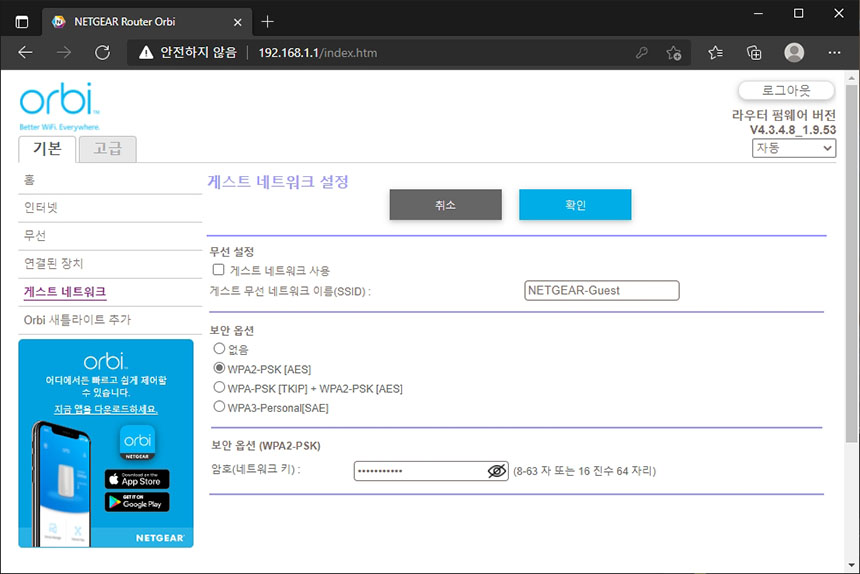Click the NETGEAR brand text in banner
This screenshot has width=860, height=574.
[x=160, y=538]
